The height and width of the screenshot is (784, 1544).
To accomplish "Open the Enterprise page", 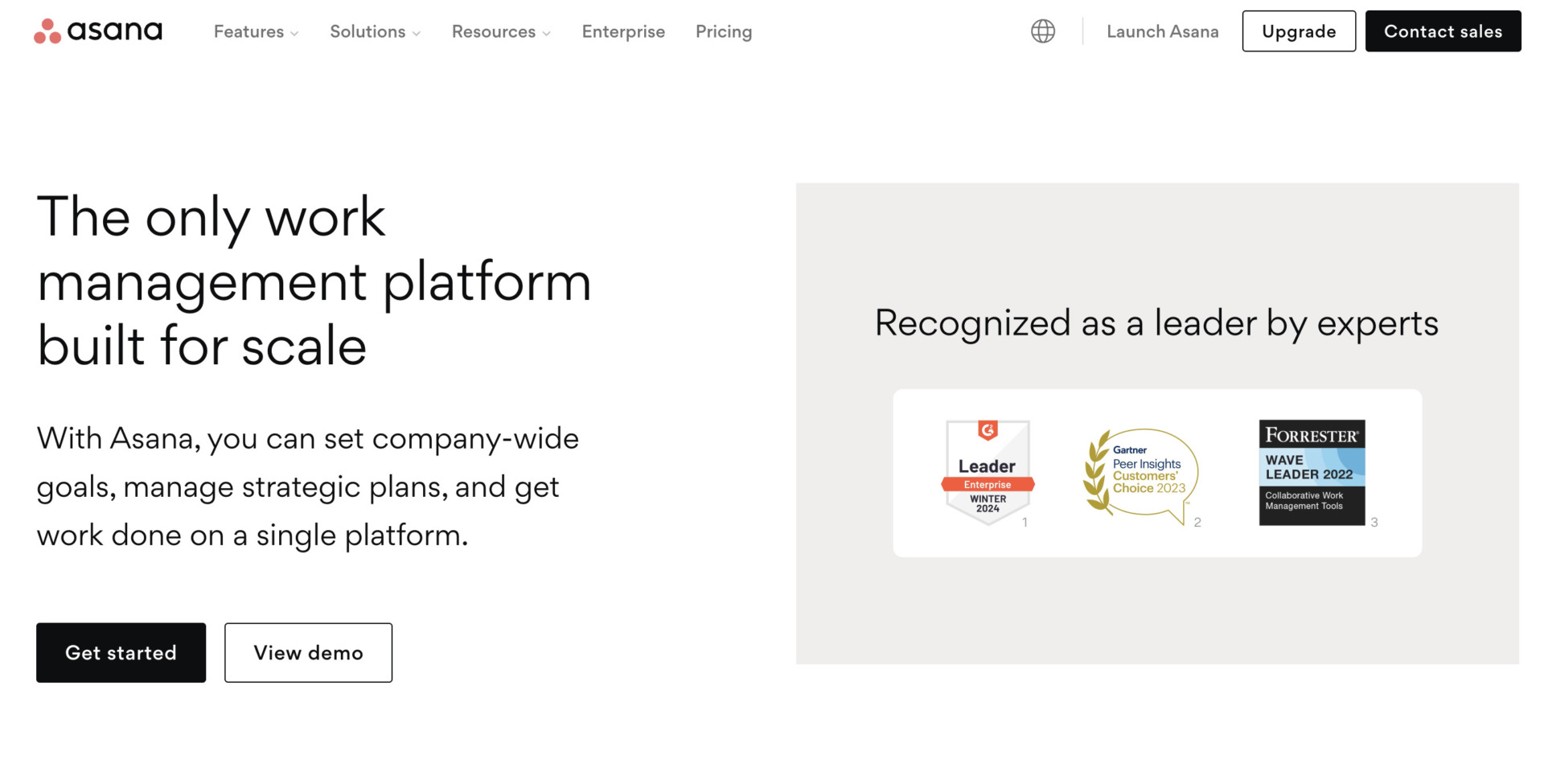I will pyautogui.click(x=623, y=32).
